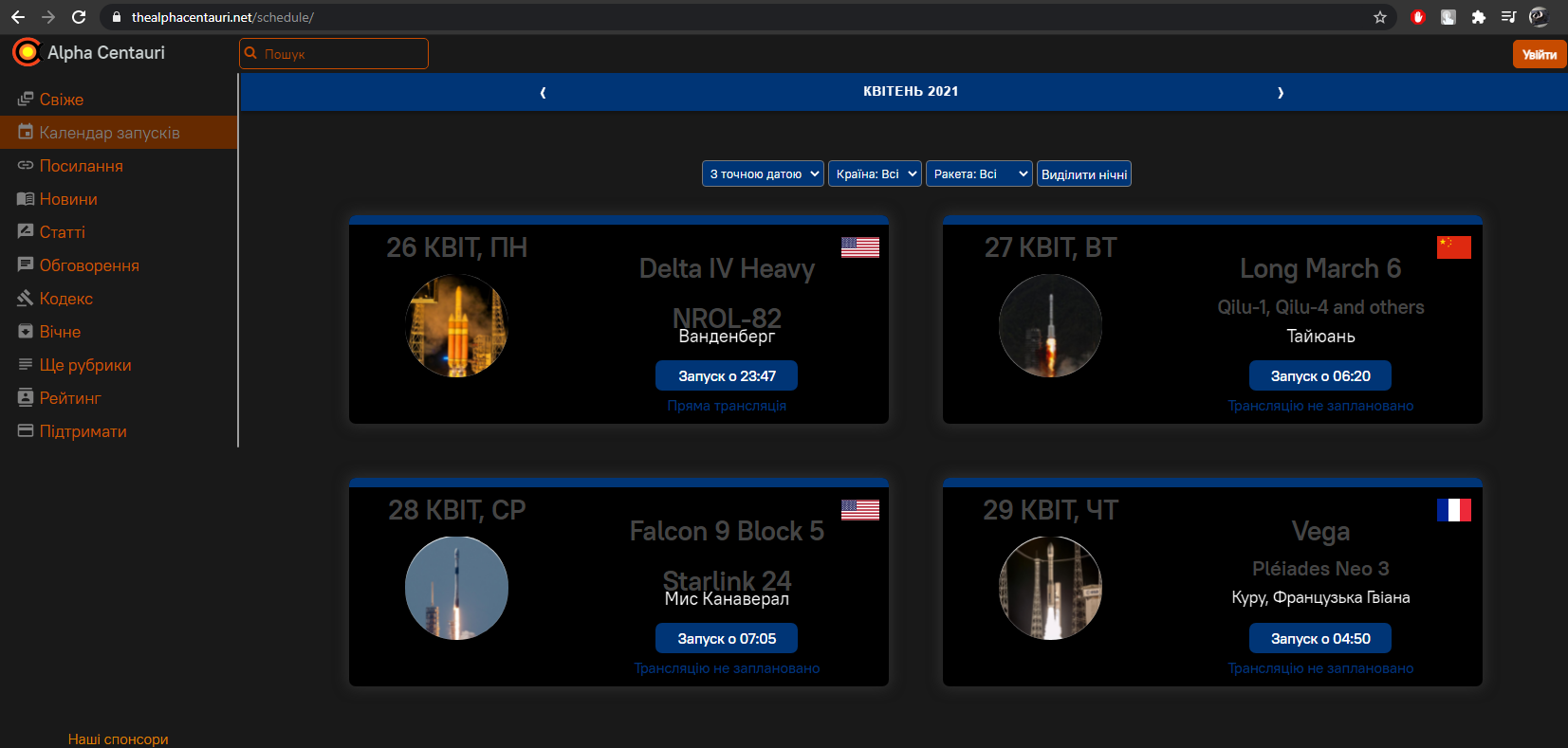Screen dimensions: 1568x748
Task: Click Delta IV Heavy rocket thumbnail
Action: click(456, 326)
